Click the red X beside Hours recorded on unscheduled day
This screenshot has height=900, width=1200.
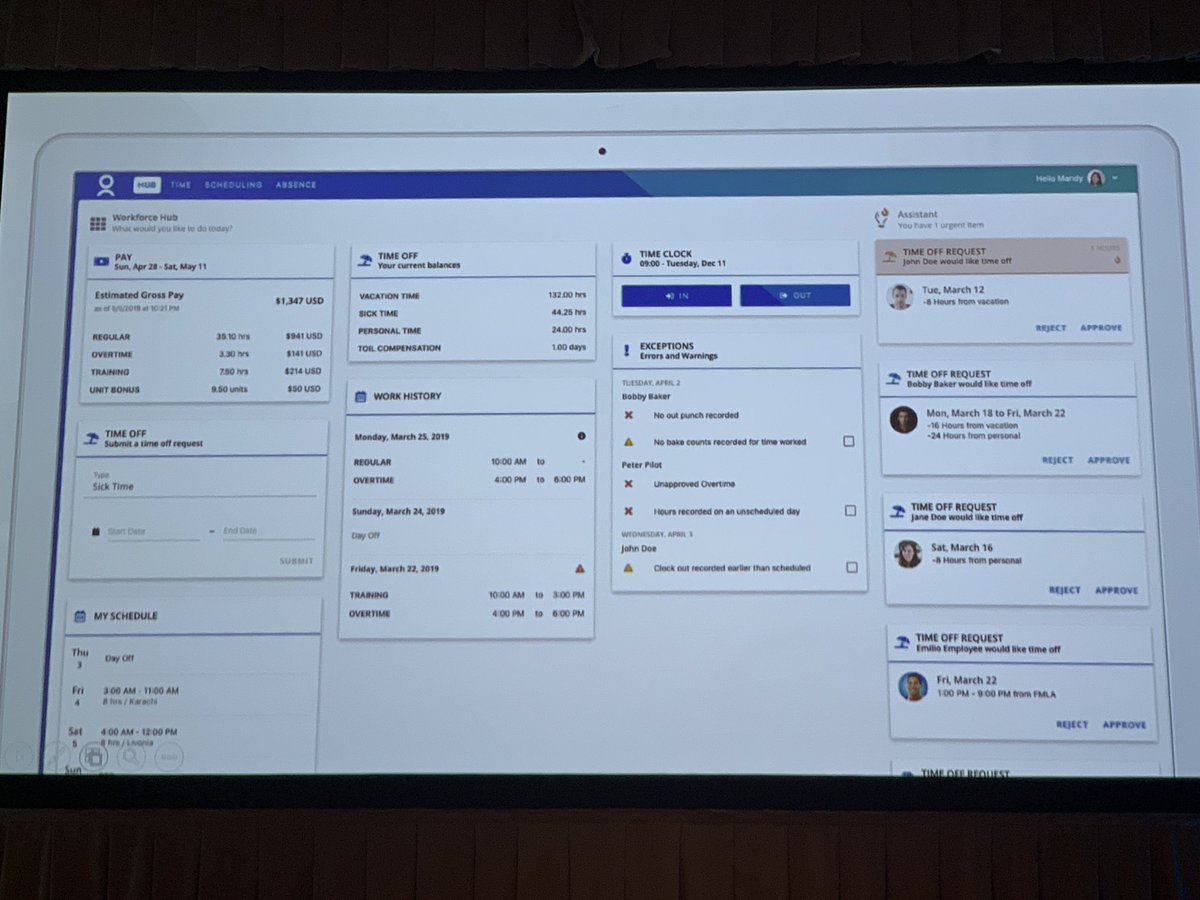[x=628, y=511]
